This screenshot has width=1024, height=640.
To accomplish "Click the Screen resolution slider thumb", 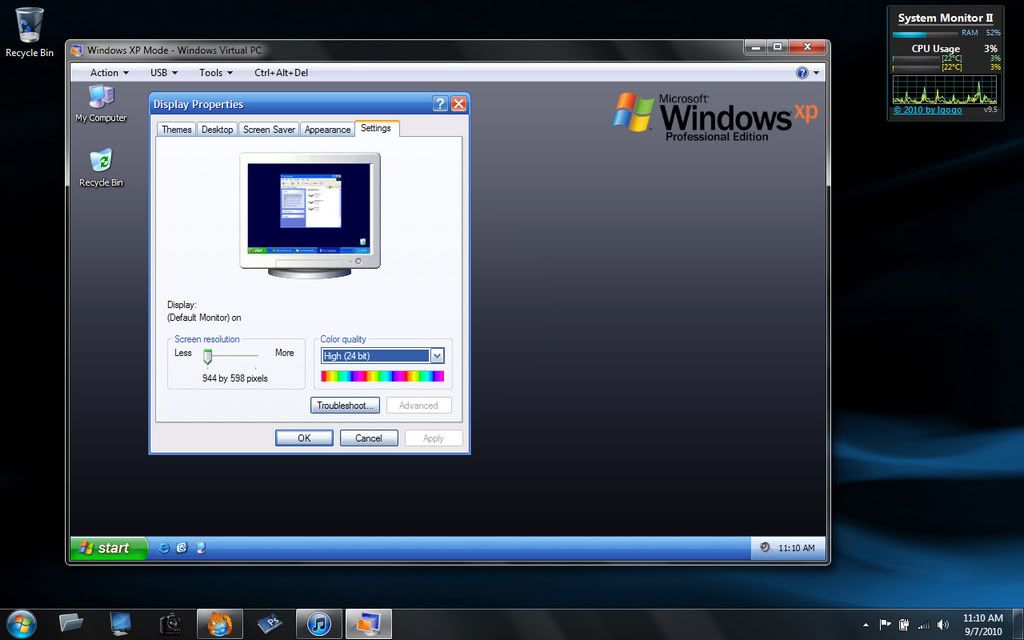I will (208, 356).
